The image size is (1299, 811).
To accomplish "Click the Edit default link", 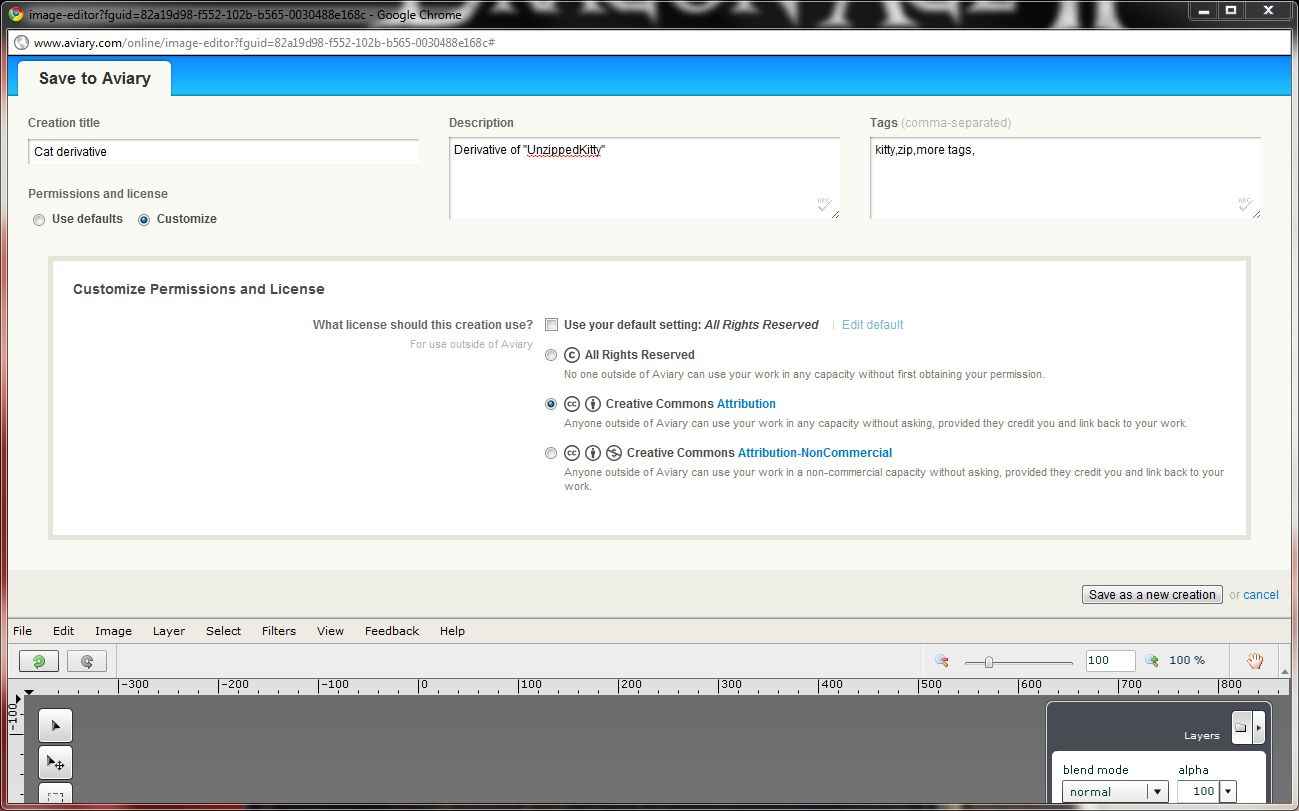I will tap(872, 325).
